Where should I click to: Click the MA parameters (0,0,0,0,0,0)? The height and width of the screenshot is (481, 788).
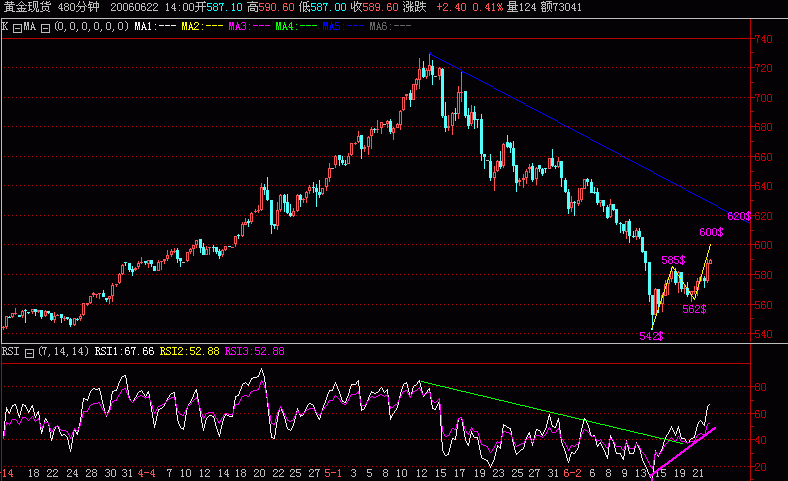92,24
